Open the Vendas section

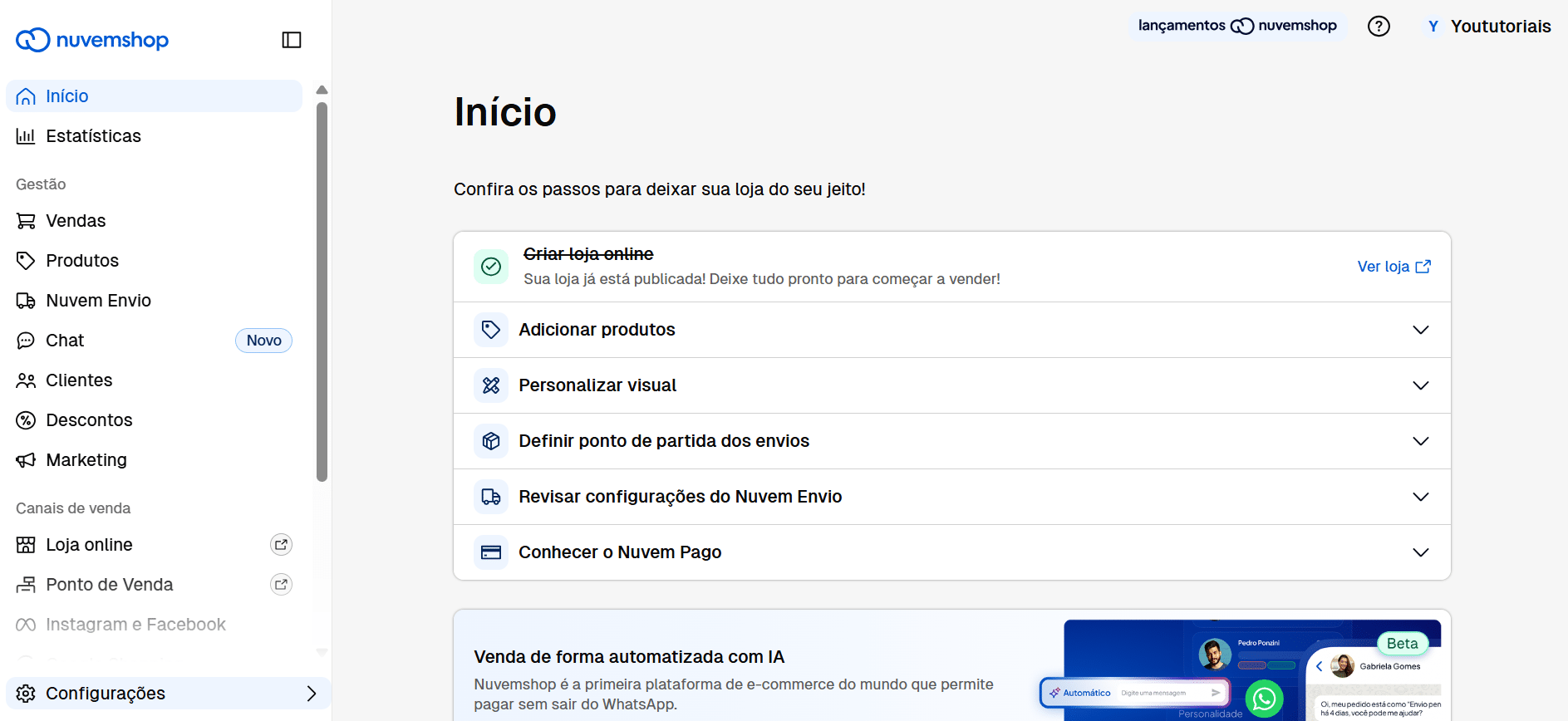pyautogui.click(x=155, y=221)
